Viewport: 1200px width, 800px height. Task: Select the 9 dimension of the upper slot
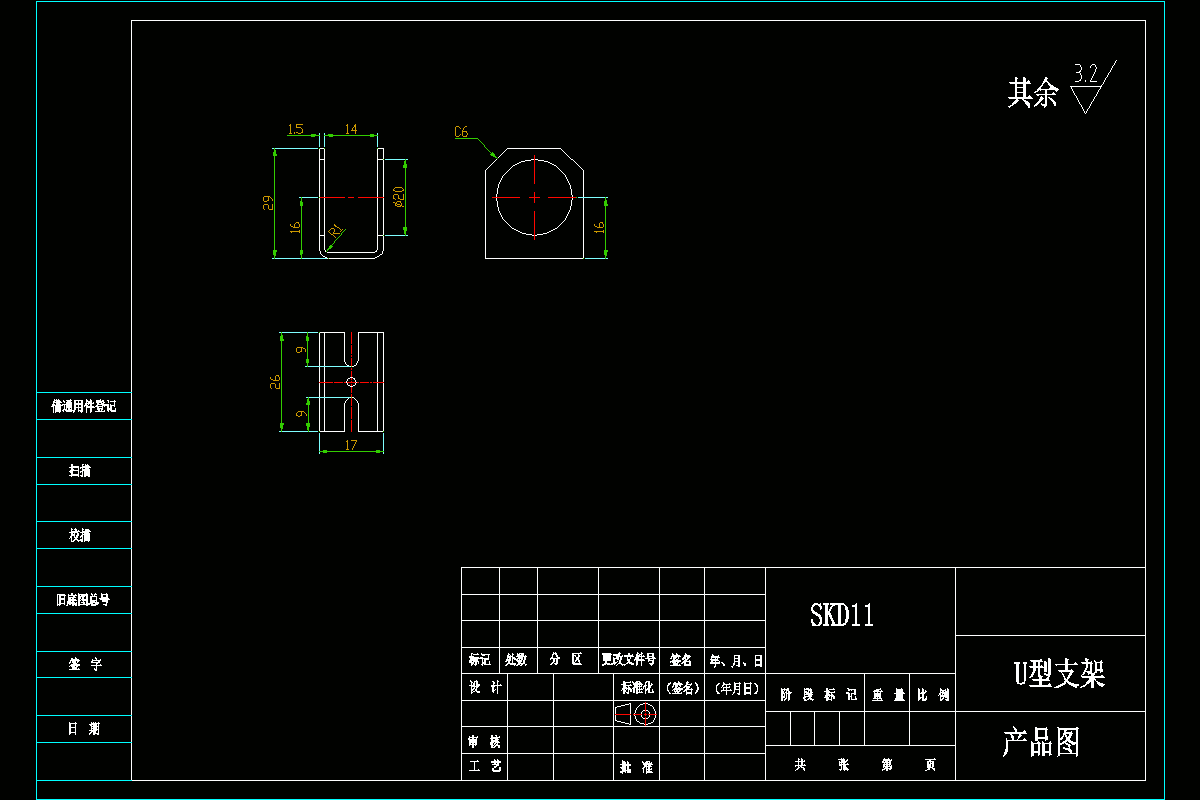tap(301, 349)
